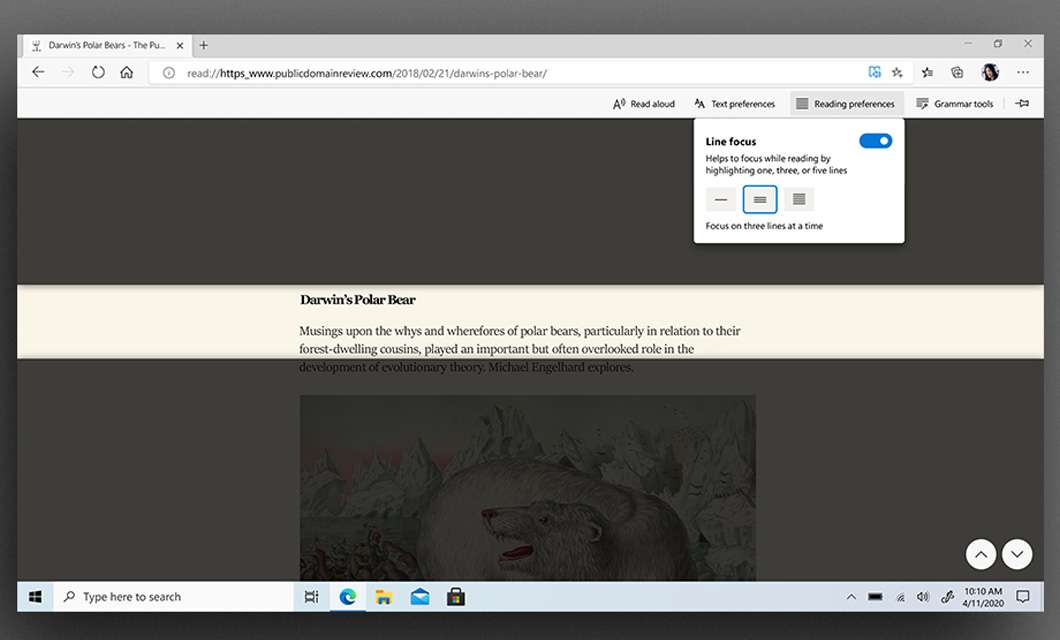Reload the page with refresh icon
The width and height of the screenshot is (1060, 640).
(x=98, y=72)
